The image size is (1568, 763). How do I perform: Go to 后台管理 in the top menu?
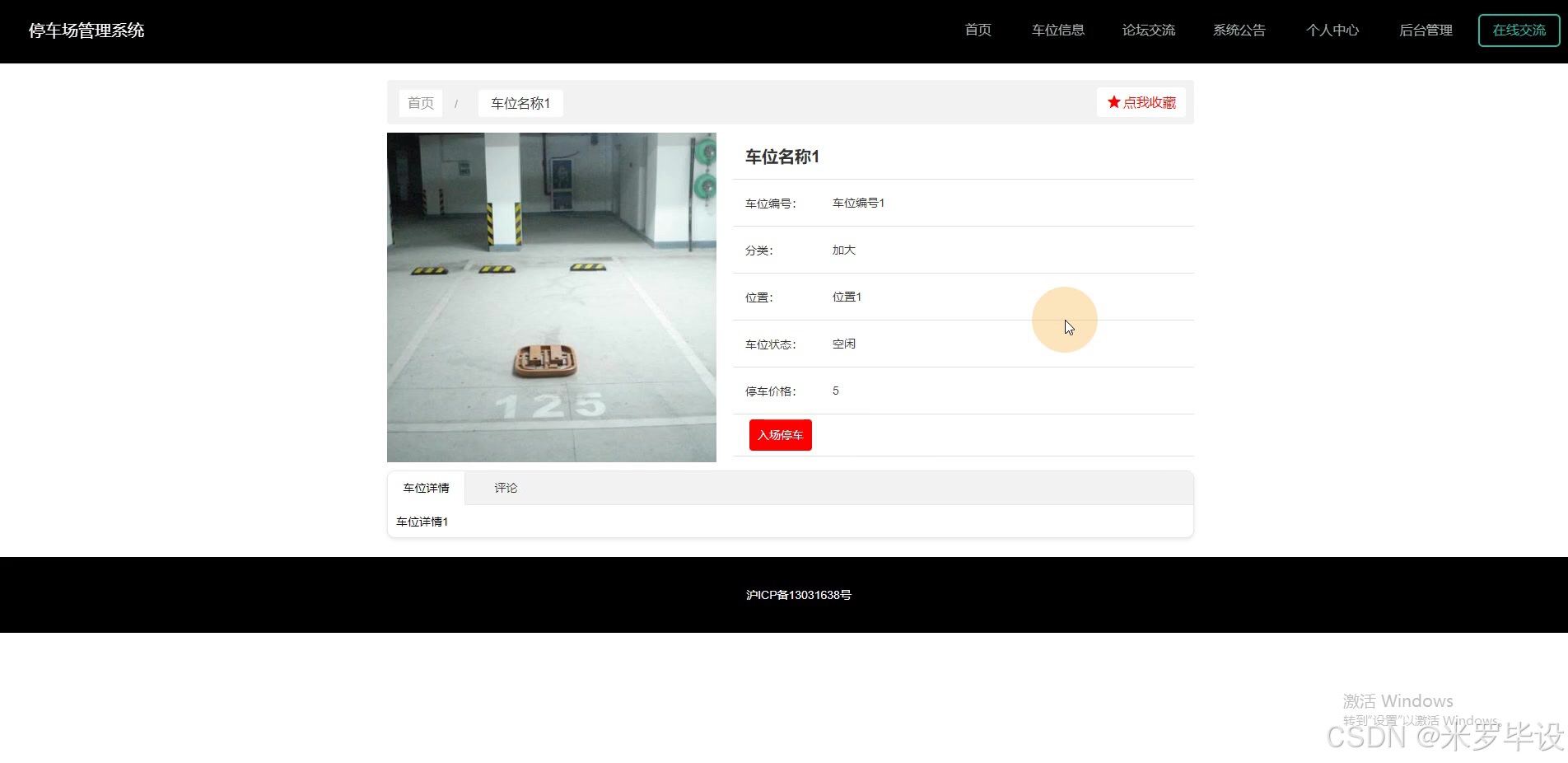(x=1426, y=30)
